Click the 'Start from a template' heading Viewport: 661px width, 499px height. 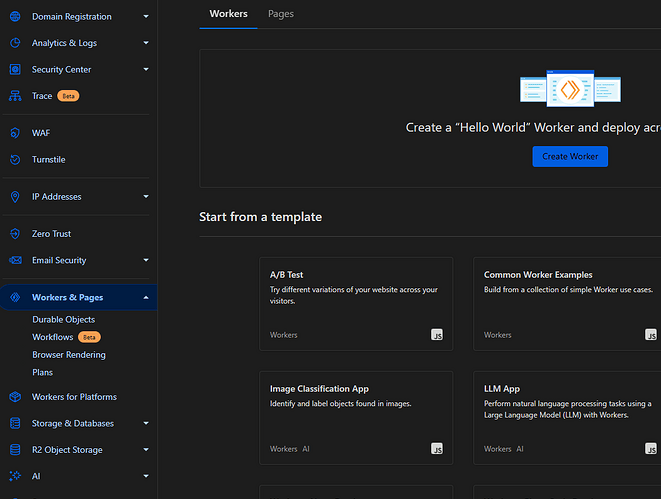261,217
